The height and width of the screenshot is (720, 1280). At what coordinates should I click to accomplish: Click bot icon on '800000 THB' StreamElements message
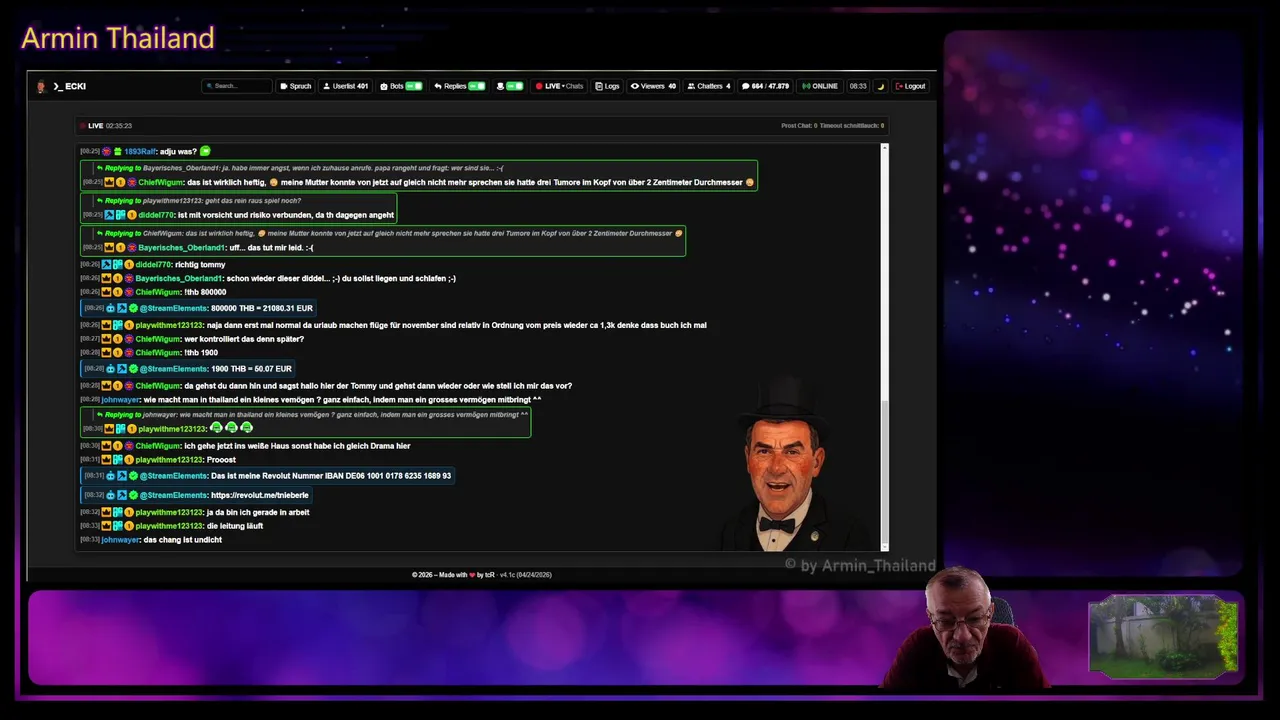[111, 308]
